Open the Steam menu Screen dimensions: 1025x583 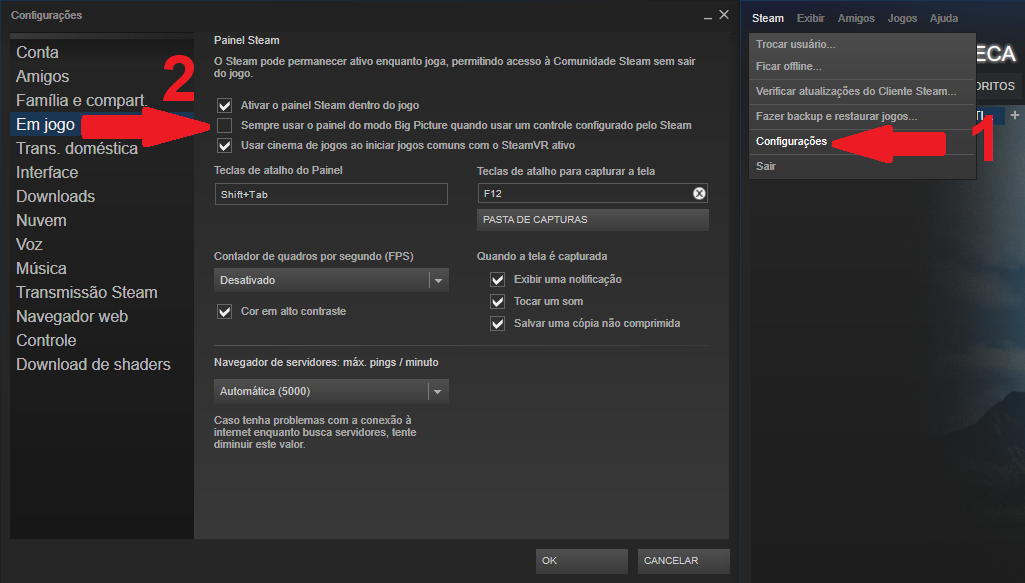767,18
